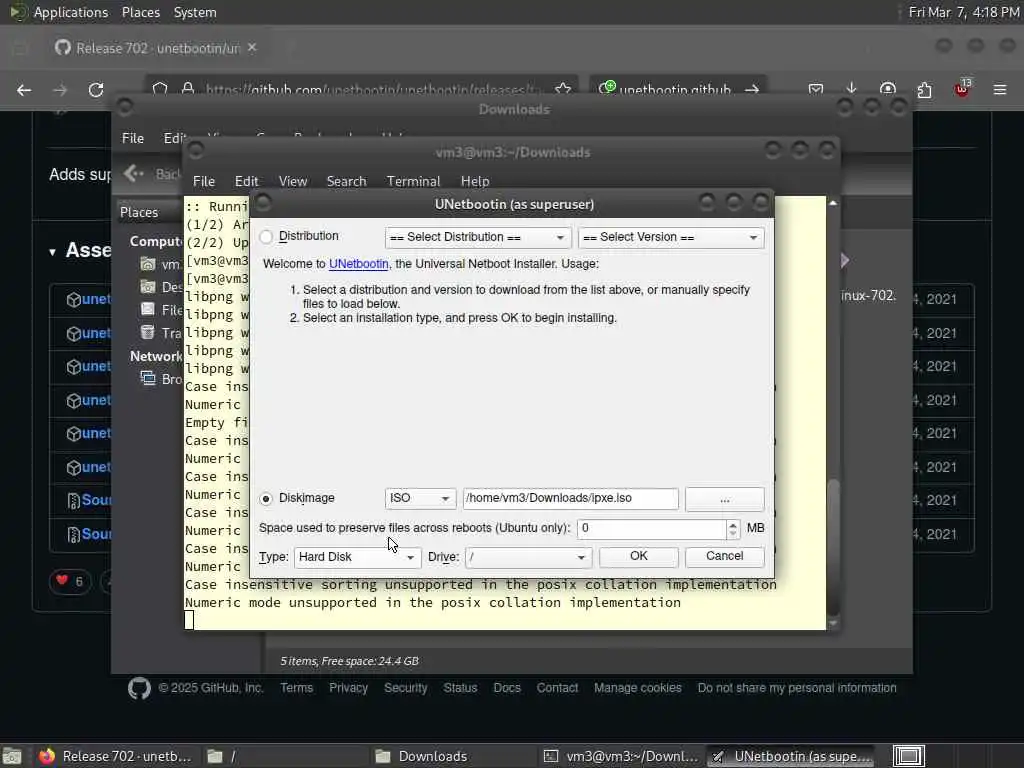Open the Contact footer link
The image size is (1024, 768).
click(557, 688)
